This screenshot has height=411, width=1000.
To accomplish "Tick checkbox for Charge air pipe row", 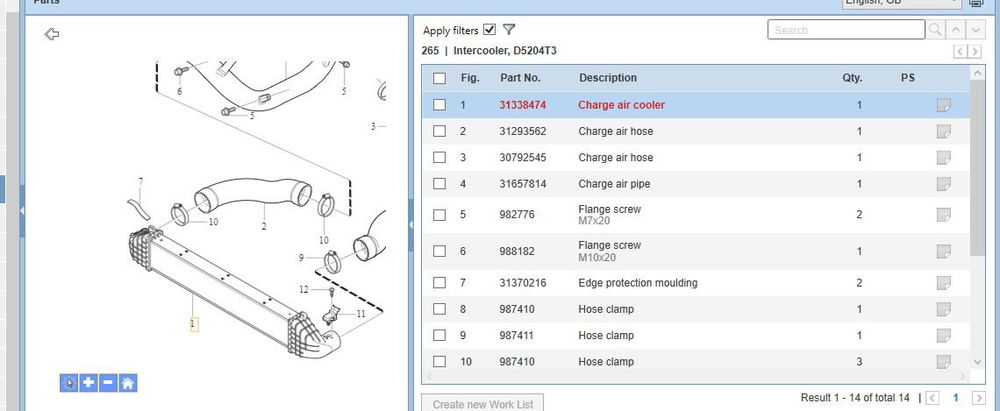I will click(439, 184).
